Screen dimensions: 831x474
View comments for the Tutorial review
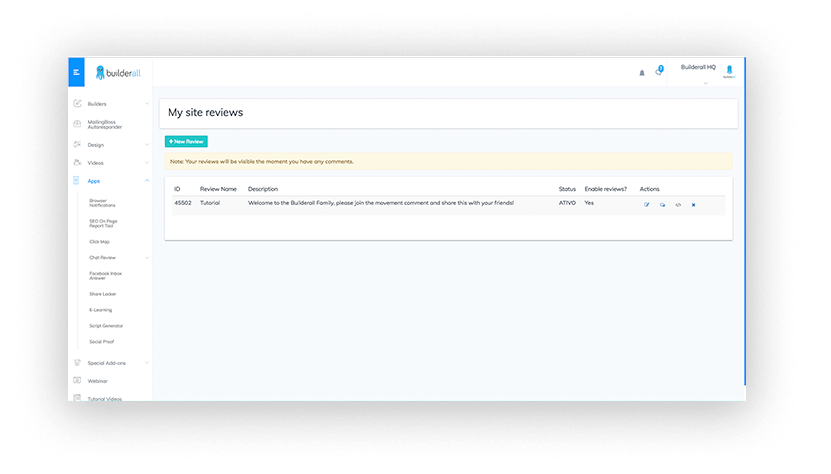click(x=662, y=204)
